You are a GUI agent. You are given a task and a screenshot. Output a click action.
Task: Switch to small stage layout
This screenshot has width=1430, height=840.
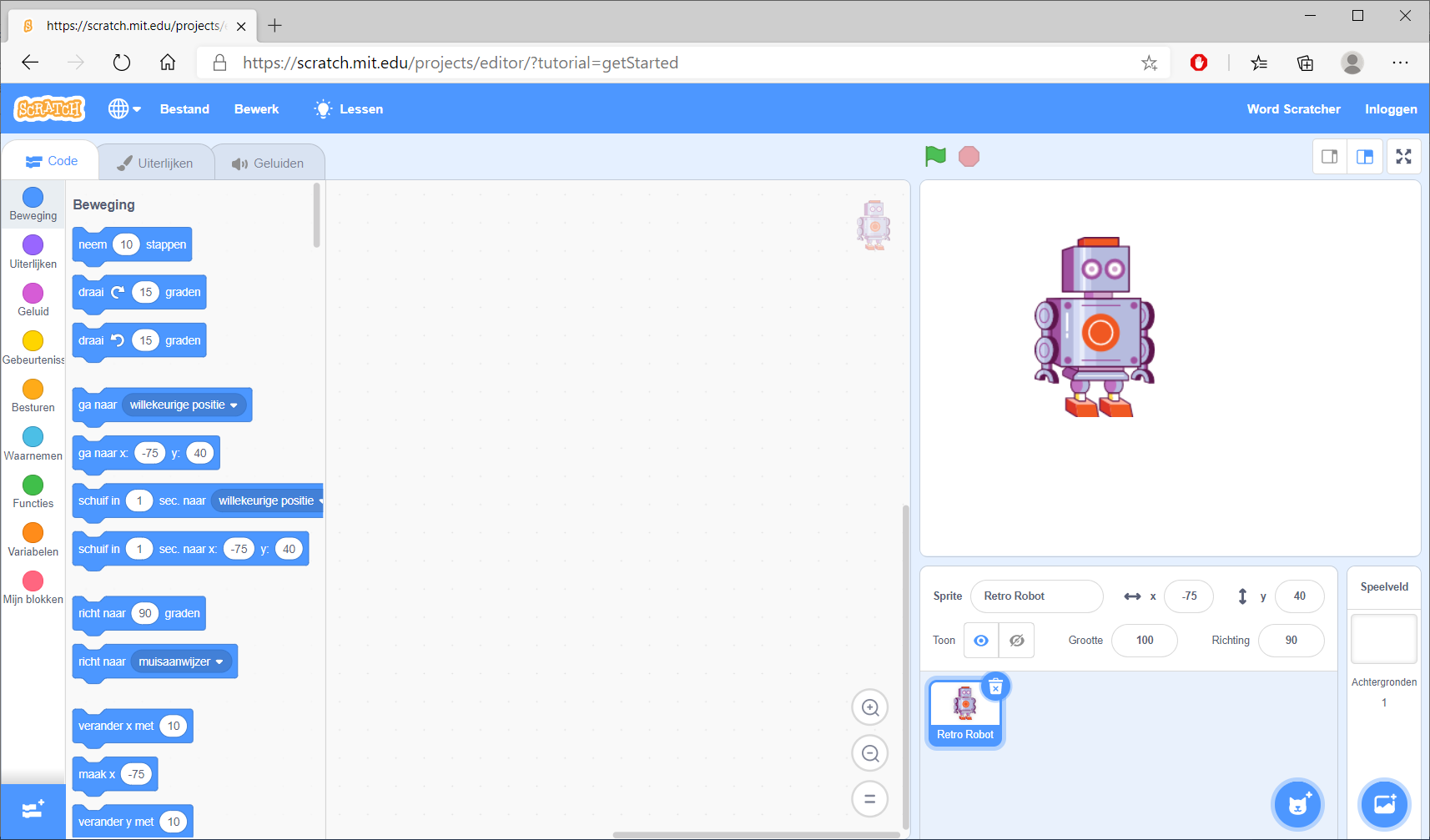(1330, 157)
